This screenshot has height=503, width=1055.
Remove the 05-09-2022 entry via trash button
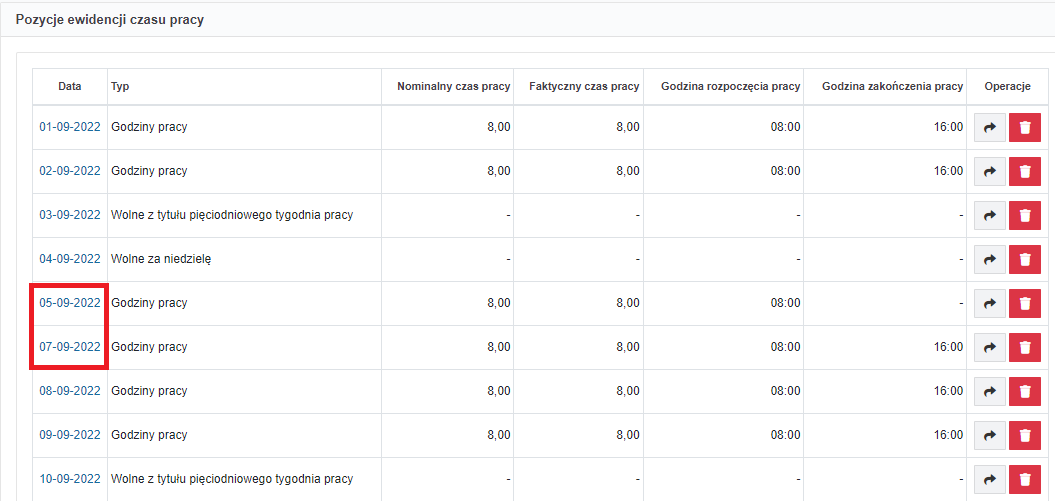1025,303
